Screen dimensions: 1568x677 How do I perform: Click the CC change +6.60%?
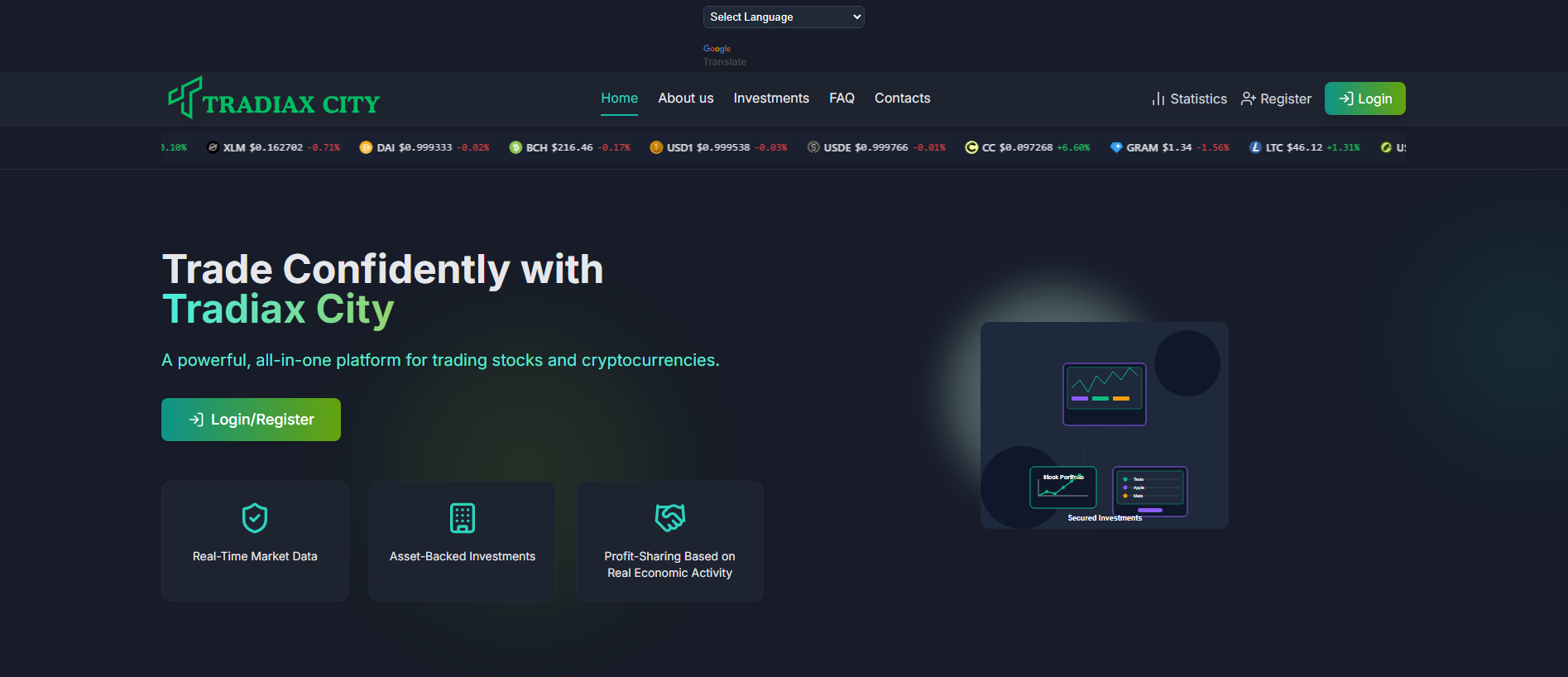tap(1073, 147)
